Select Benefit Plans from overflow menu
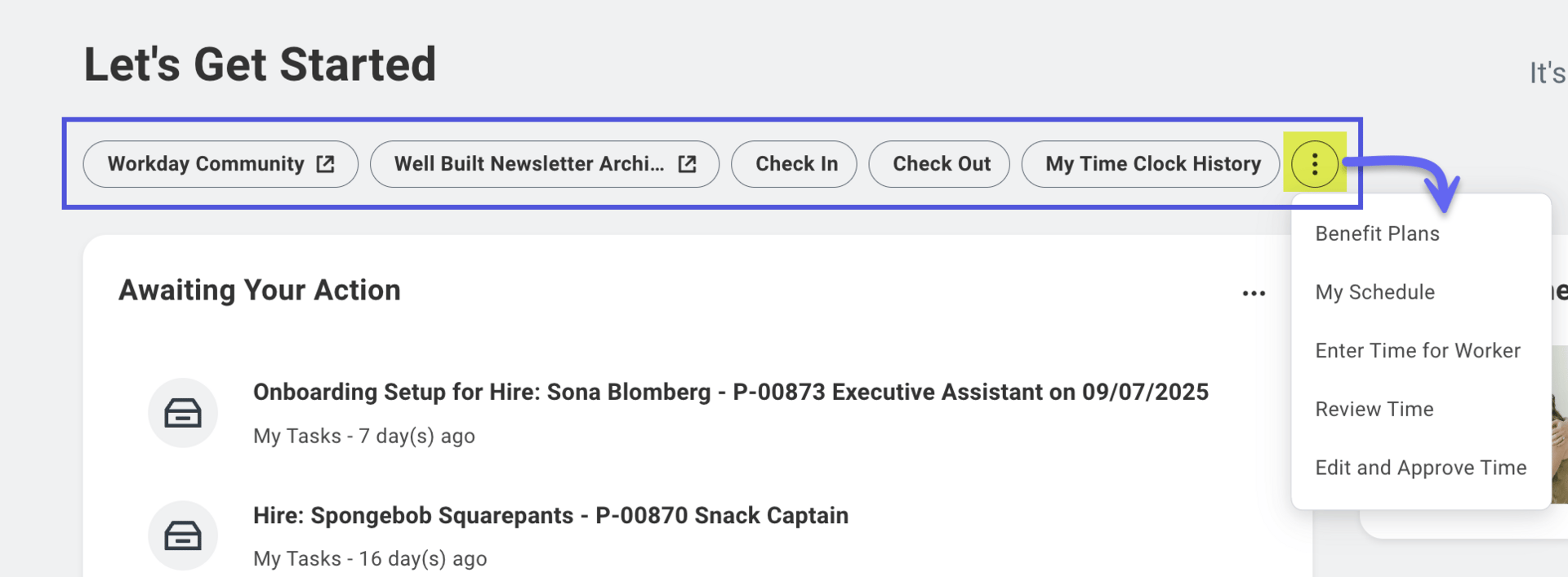The height and width of the screenshot is (577, 1568). click(x=1377, y=234)
